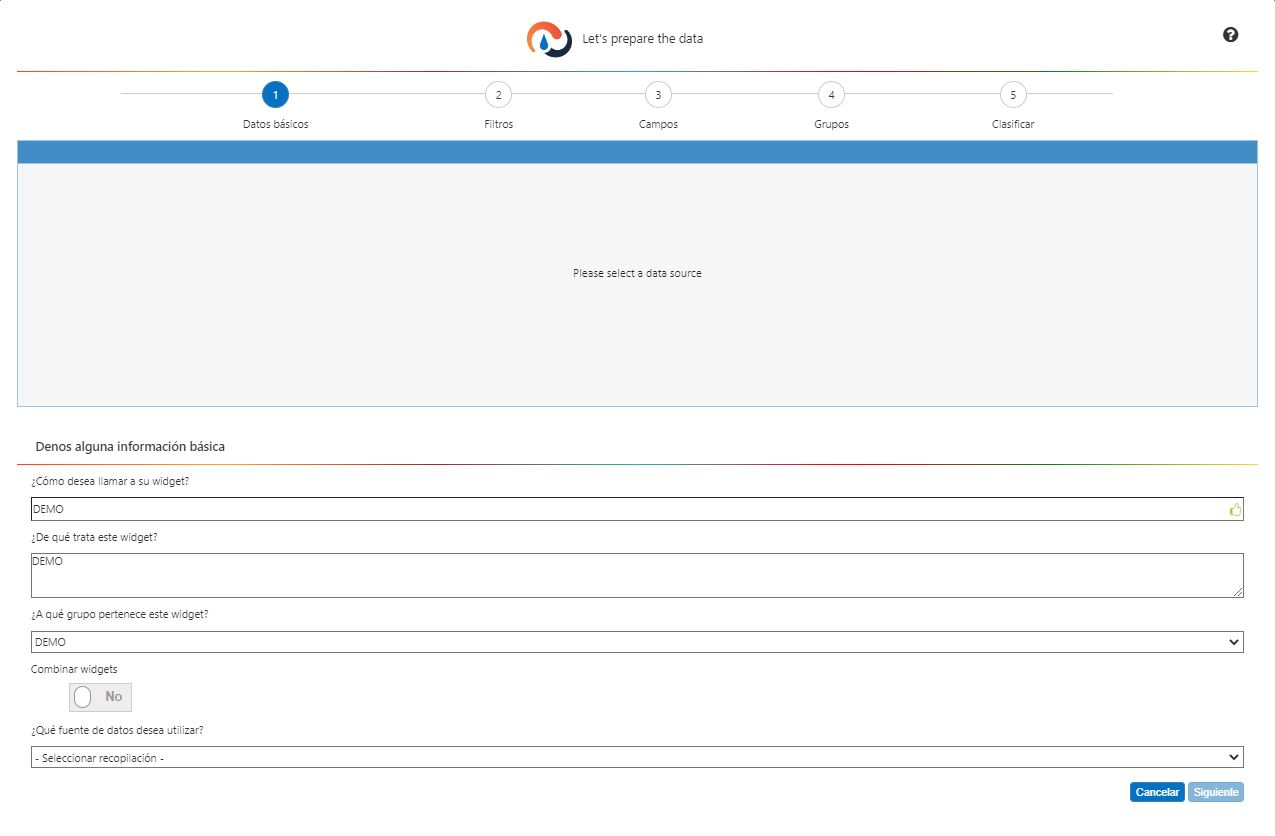Grab the description textarea resize handle
The width and height of the screenshot is (1275, 836).
click(x=1239, y=593)
